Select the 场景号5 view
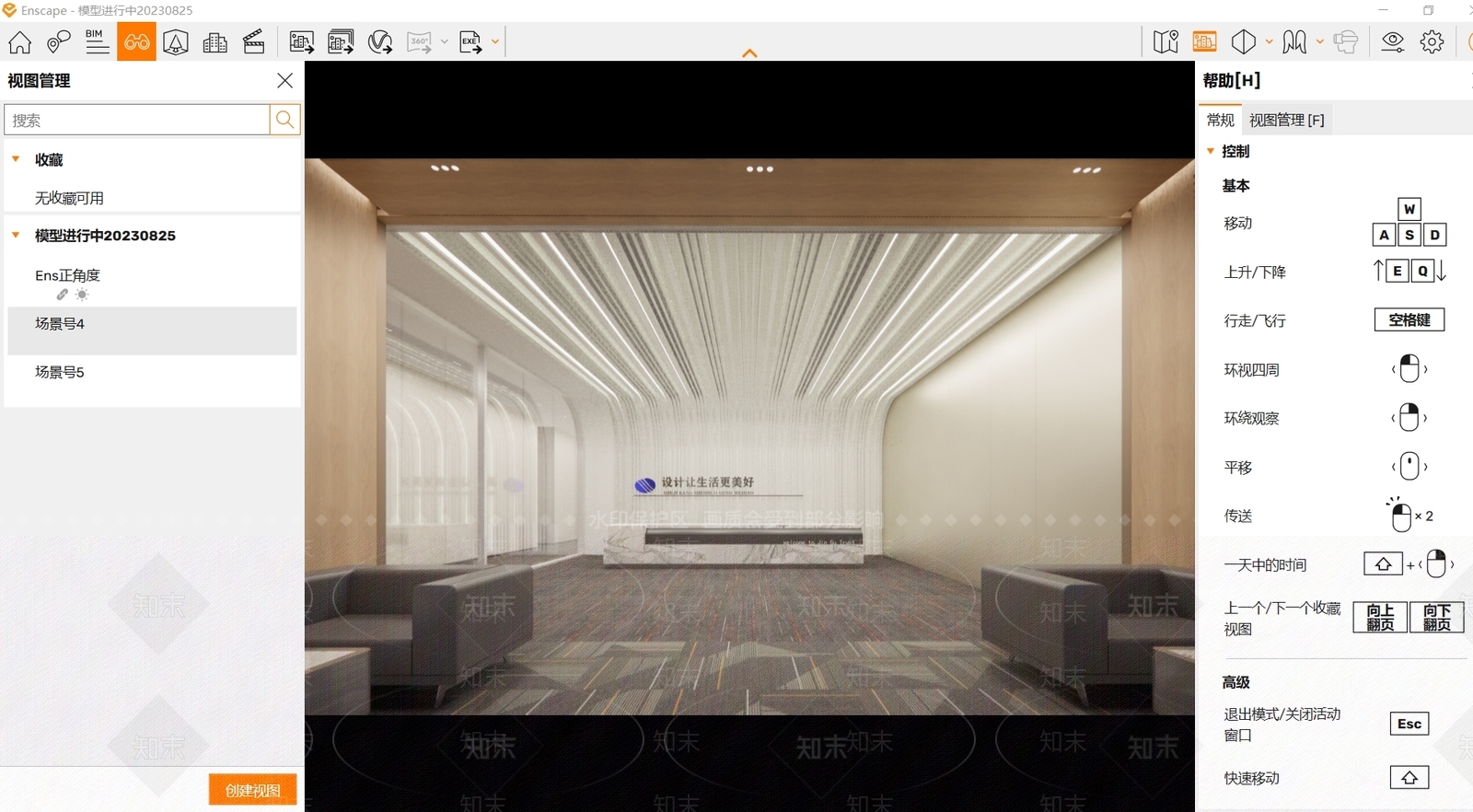 pos(152,379)
